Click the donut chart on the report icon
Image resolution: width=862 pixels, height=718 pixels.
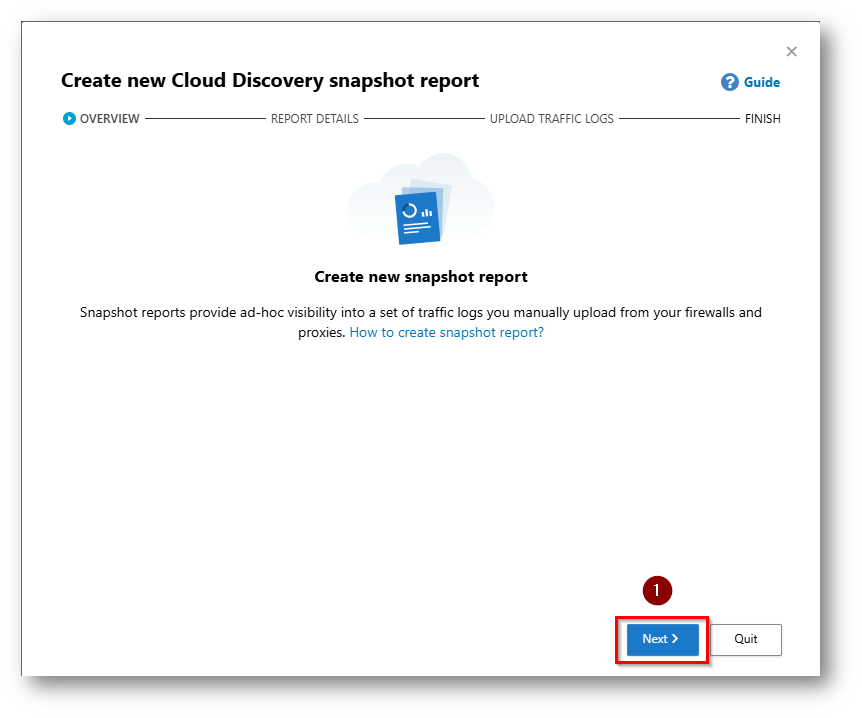point(409,210)
